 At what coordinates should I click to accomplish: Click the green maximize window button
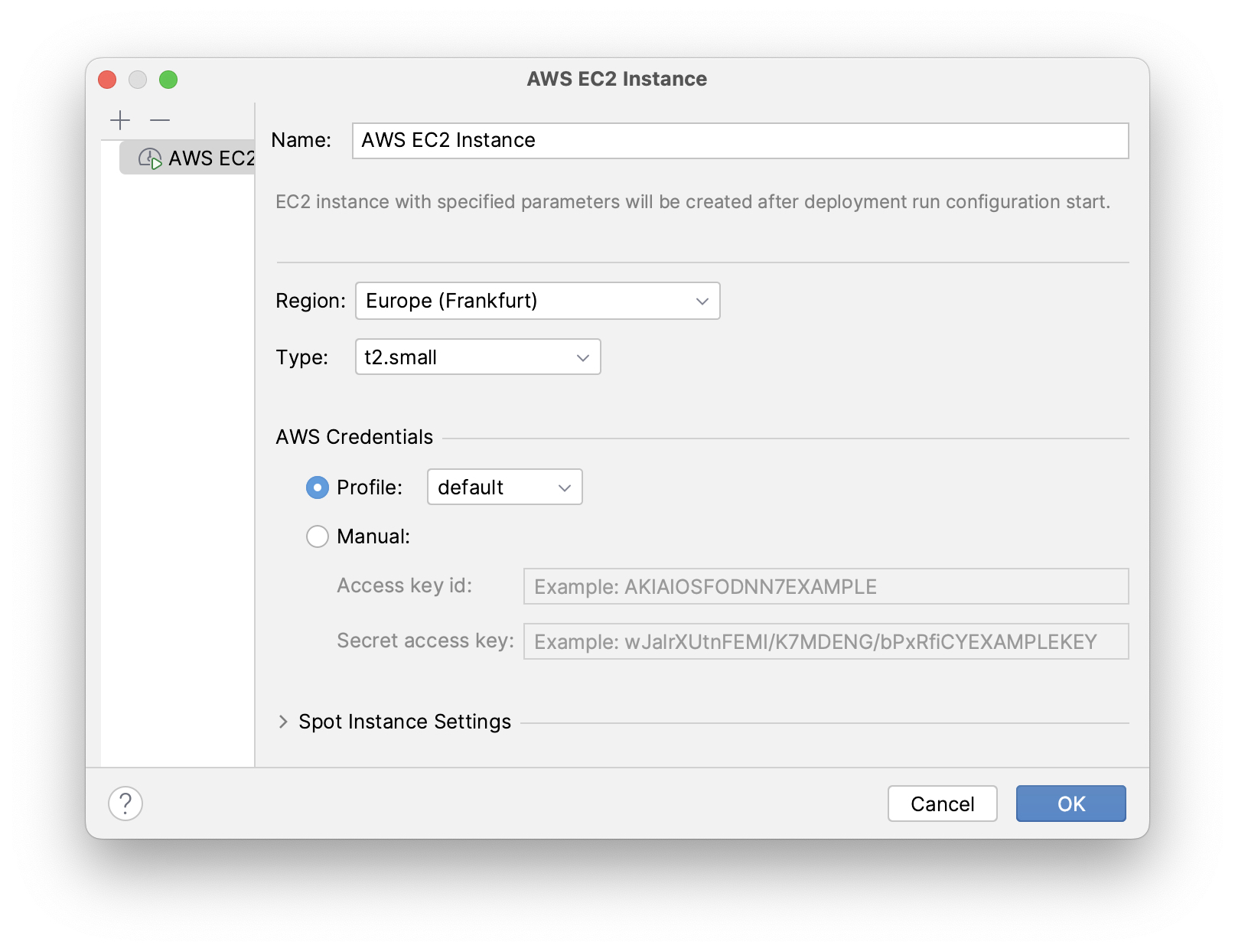[x=168, y=80]
